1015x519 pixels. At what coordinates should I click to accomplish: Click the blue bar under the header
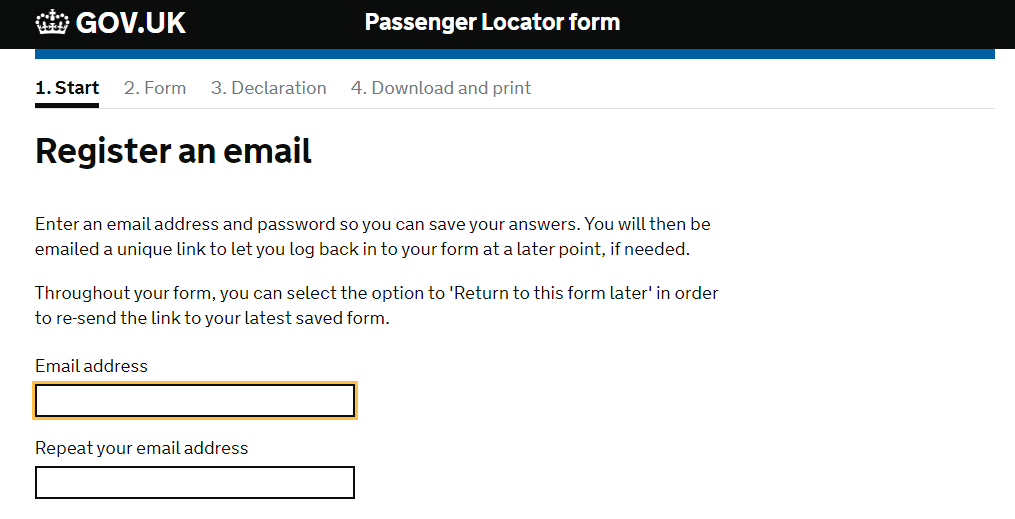click(514, 53)
